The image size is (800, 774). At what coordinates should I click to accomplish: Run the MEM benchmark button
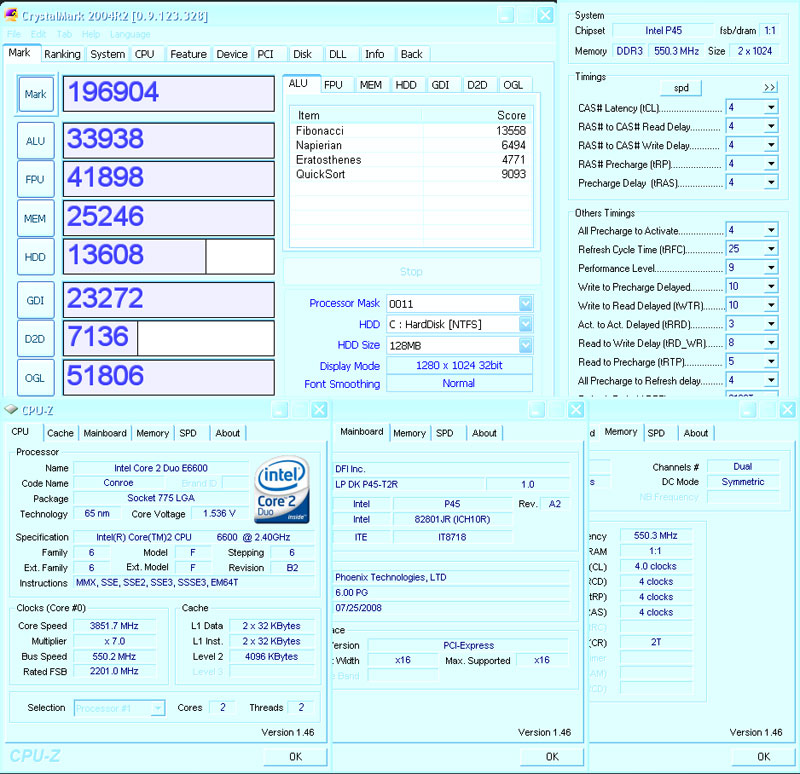pyautogui.click(x=35, y=218)
